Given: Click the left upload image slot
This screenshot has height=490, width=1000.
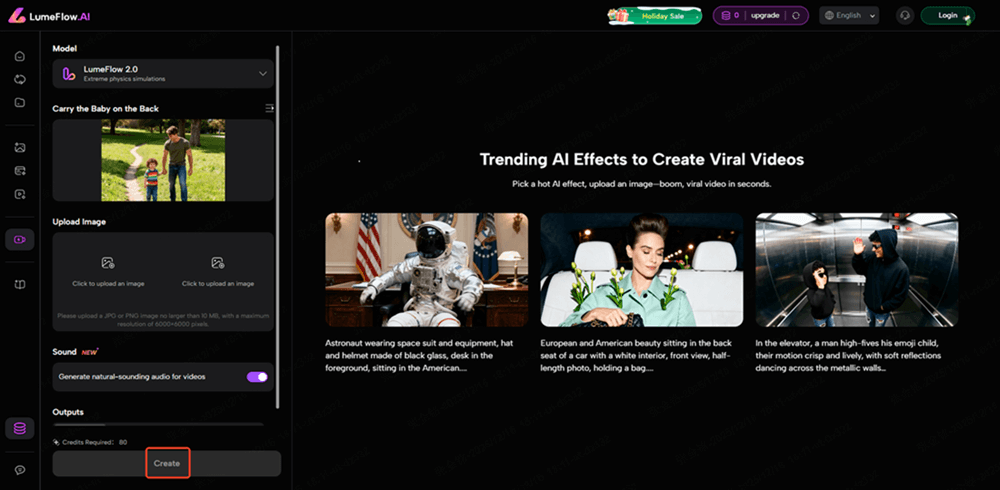Looking at the screenshot, I should point(108,270).
